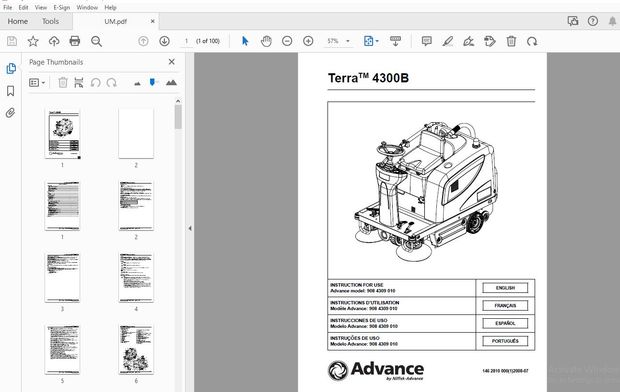Open the Help menu
The image size is (620, 392).
click(x=110, y=7)
